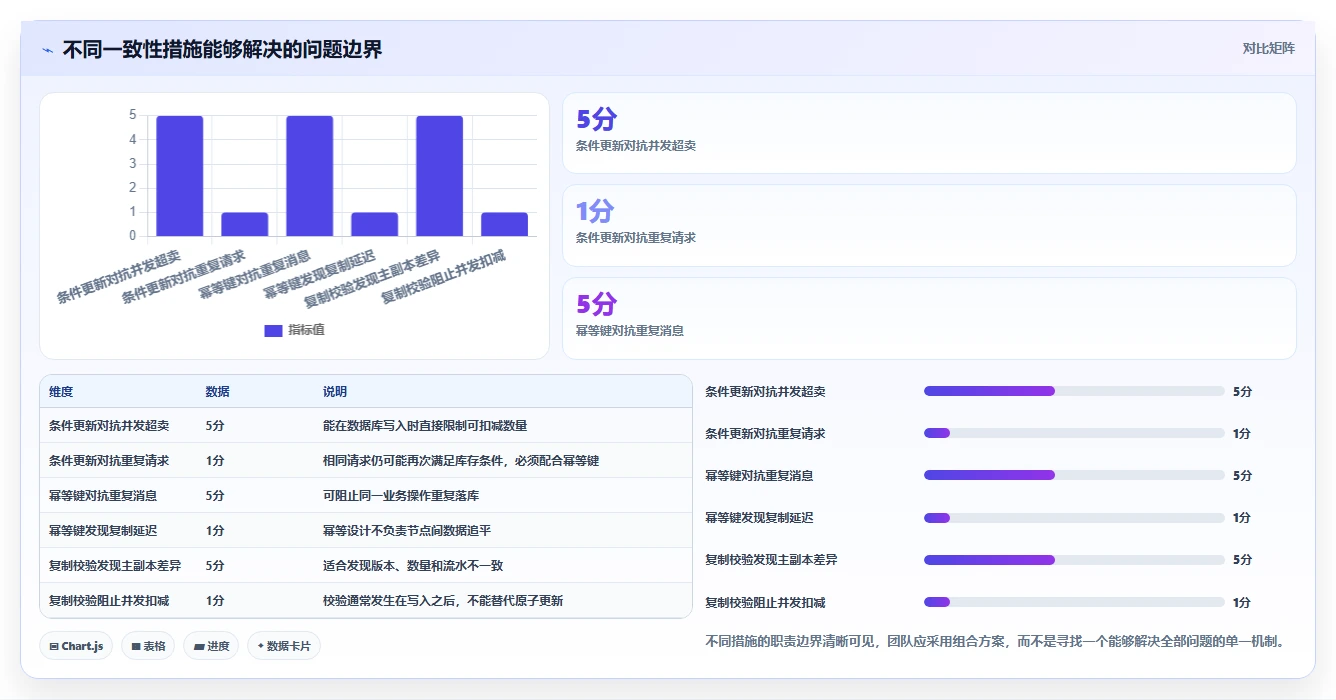Click progress label 幂等键发现复制延迟
This screenshot has width=1336, height=700.
click(x=759, y=518)
